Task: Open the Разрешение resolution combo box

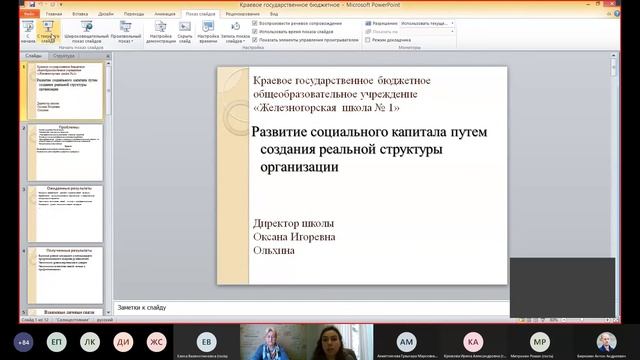Action: (x=427, y=23)
